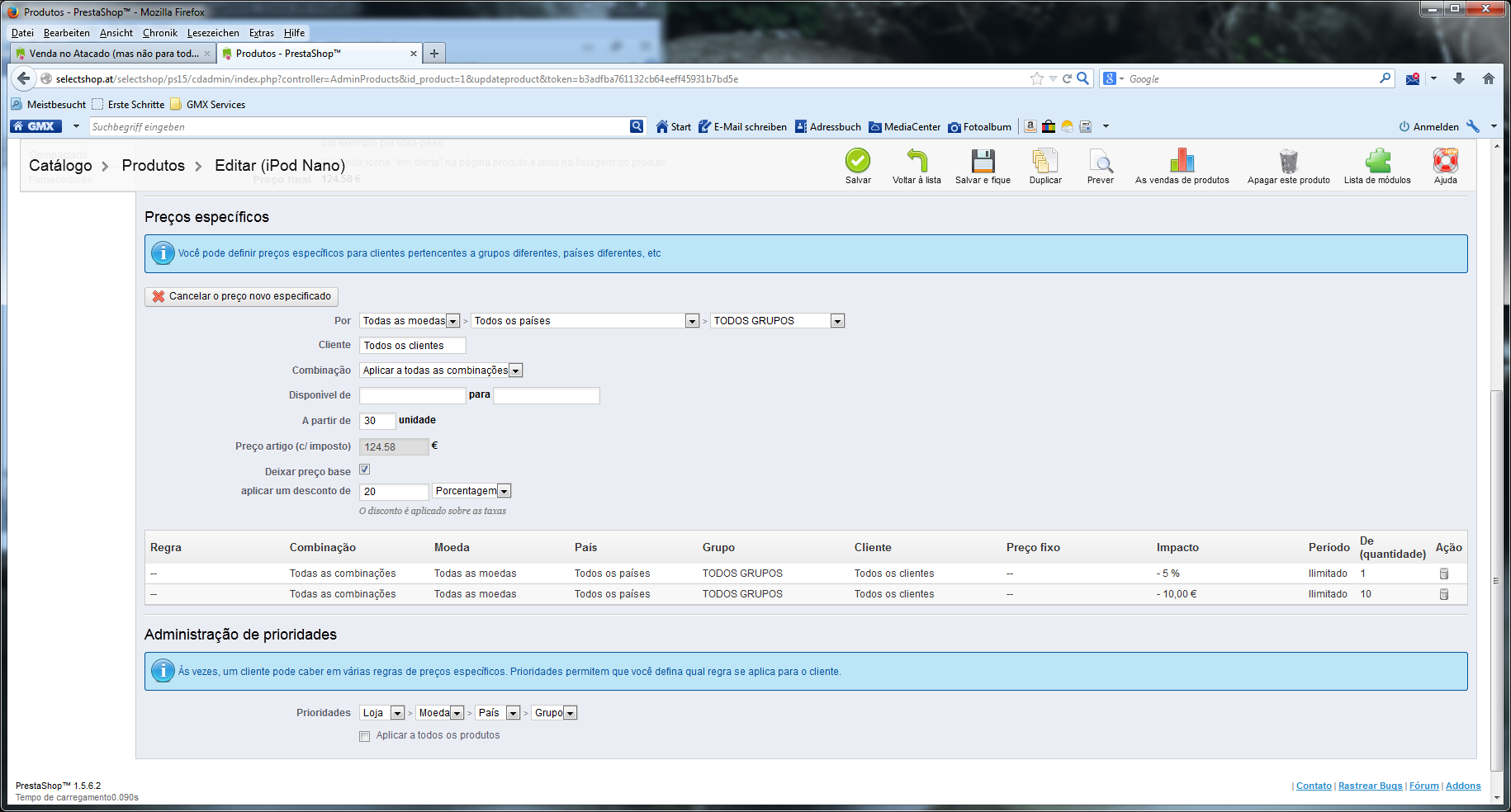Open Lista de módulos puzzle icon
1511x812 pixels.
pyautogui.click(x=1377, y=160)
